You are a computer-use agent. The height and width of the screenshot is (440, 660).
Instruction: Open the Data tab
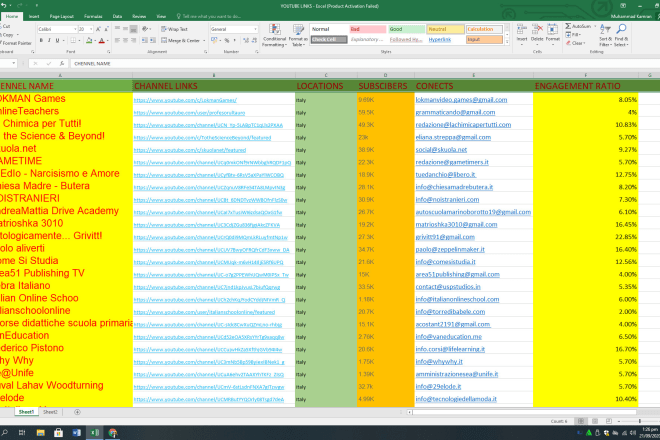pyautogui.click(x=117, y=16)
